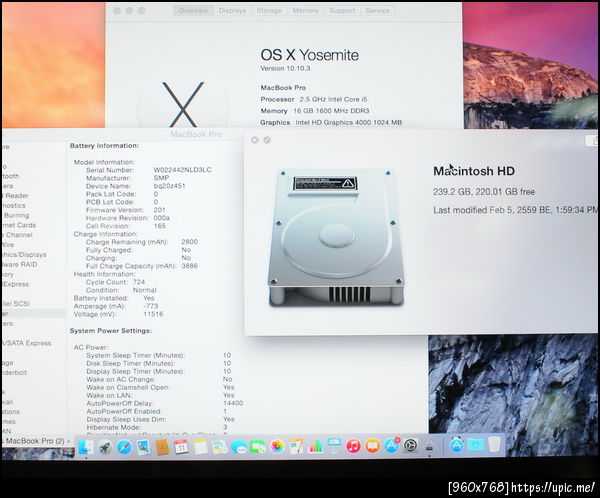Click 'Intel HD Graphics 4000 1024 MB' value

349,122
